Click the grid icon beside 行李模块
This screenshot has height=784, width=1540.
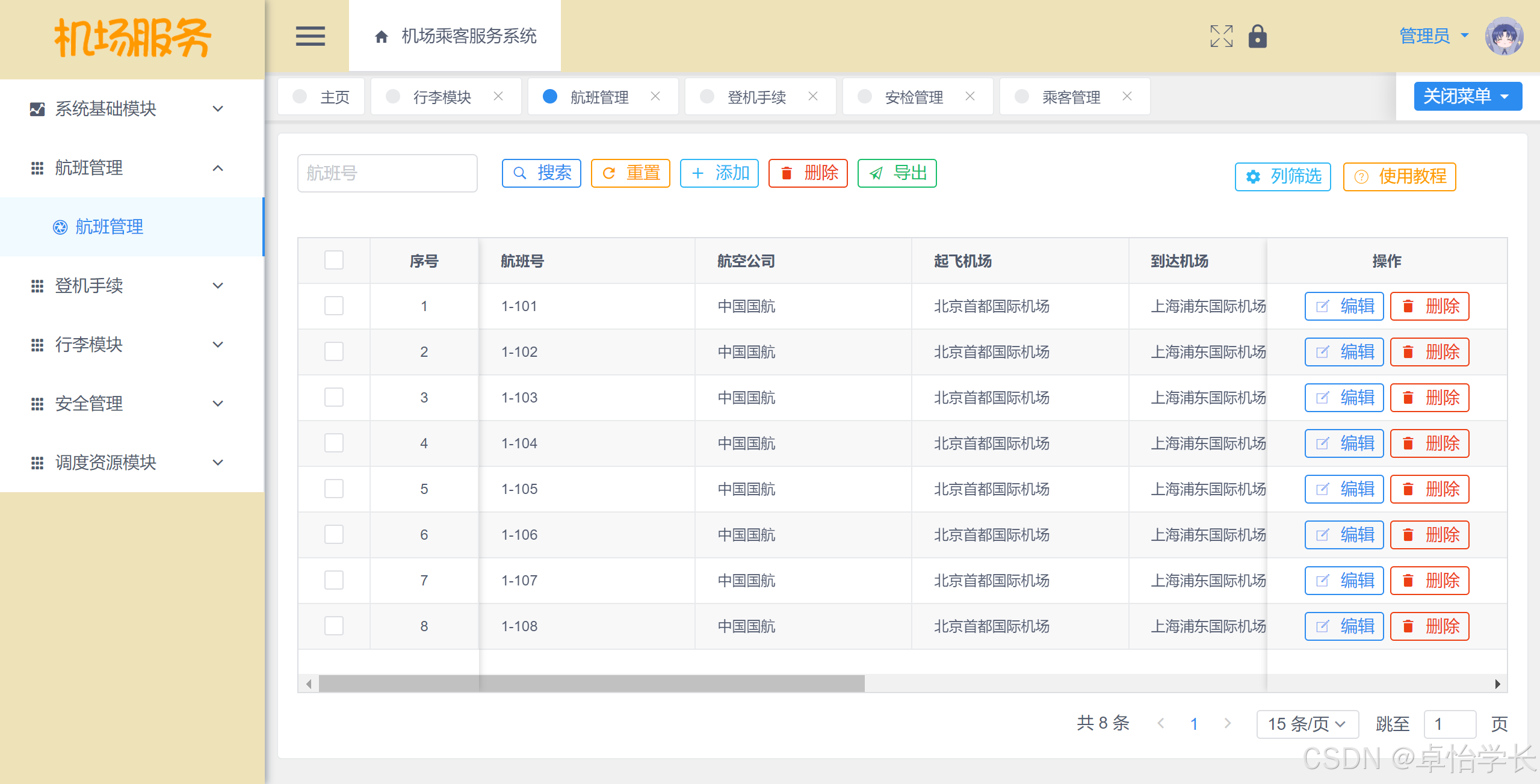point(37,345)
